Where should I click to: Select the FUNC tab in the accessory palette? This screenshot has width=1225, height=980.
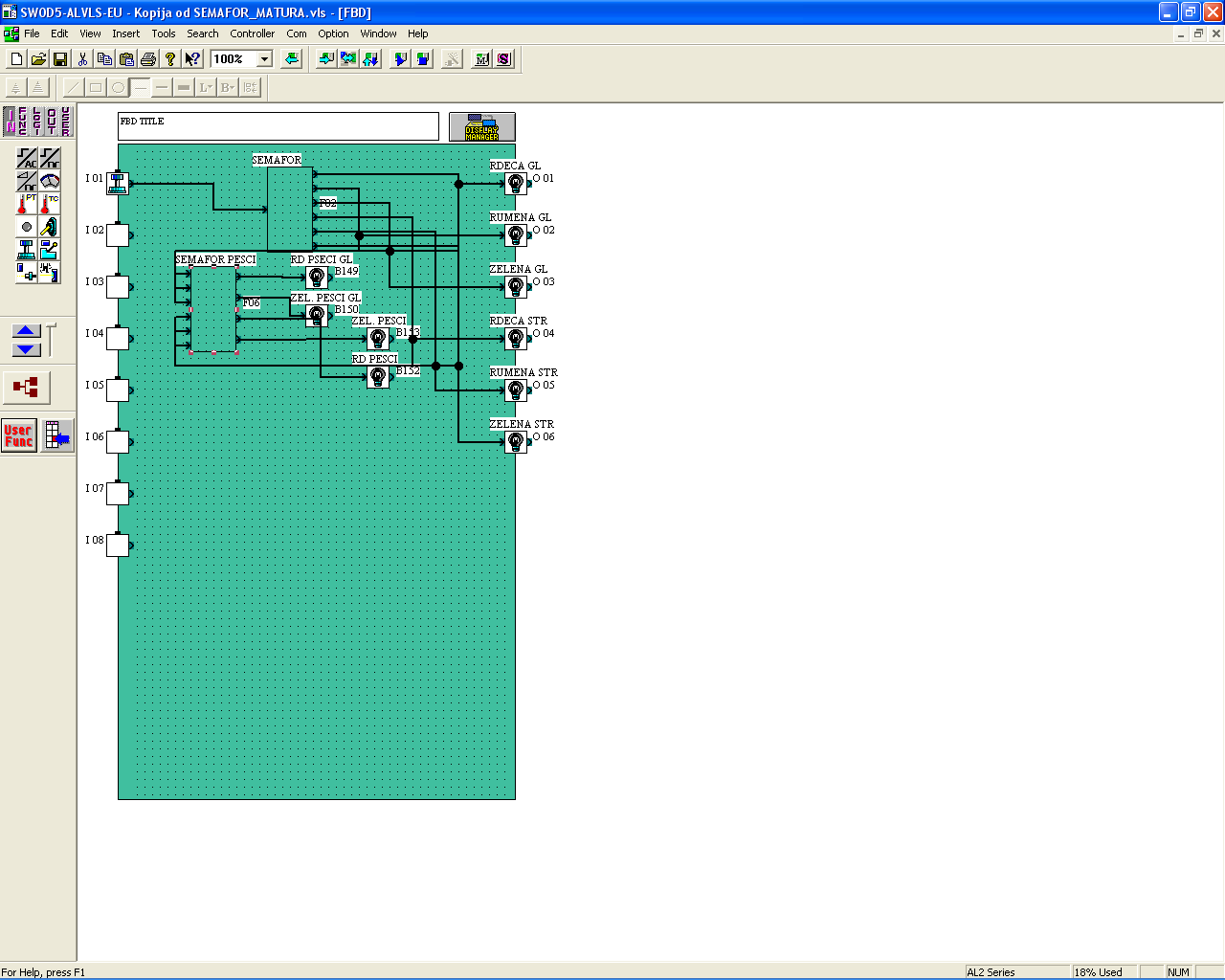(x=23, y=122)
